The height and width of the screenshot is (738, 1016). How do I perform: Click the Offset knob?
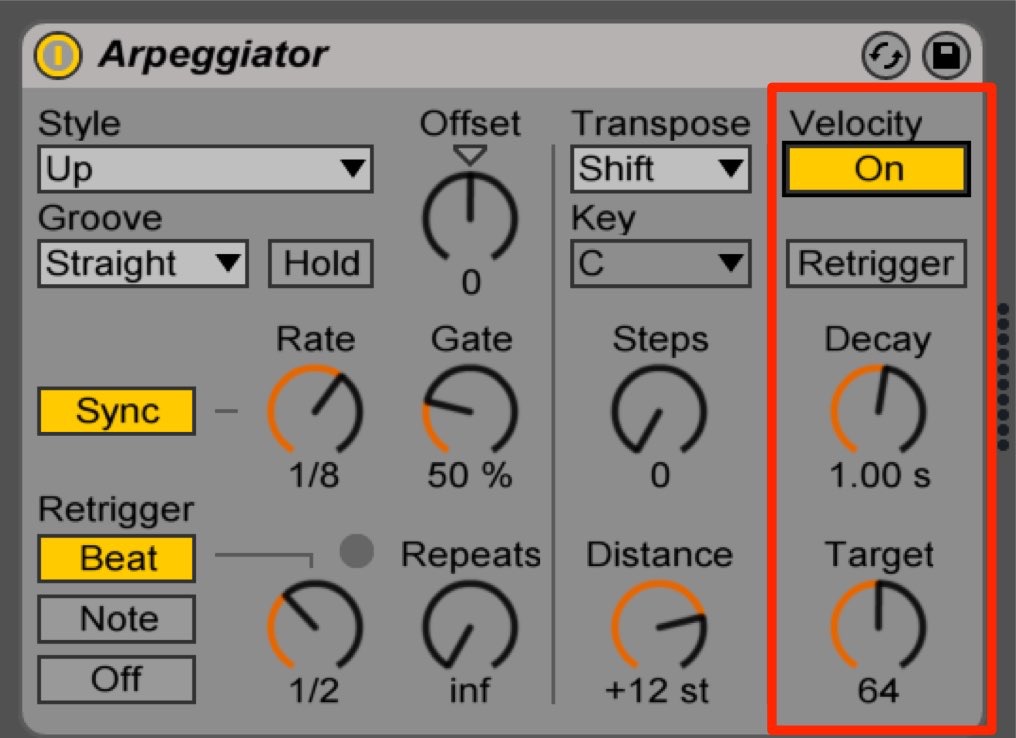470,218
